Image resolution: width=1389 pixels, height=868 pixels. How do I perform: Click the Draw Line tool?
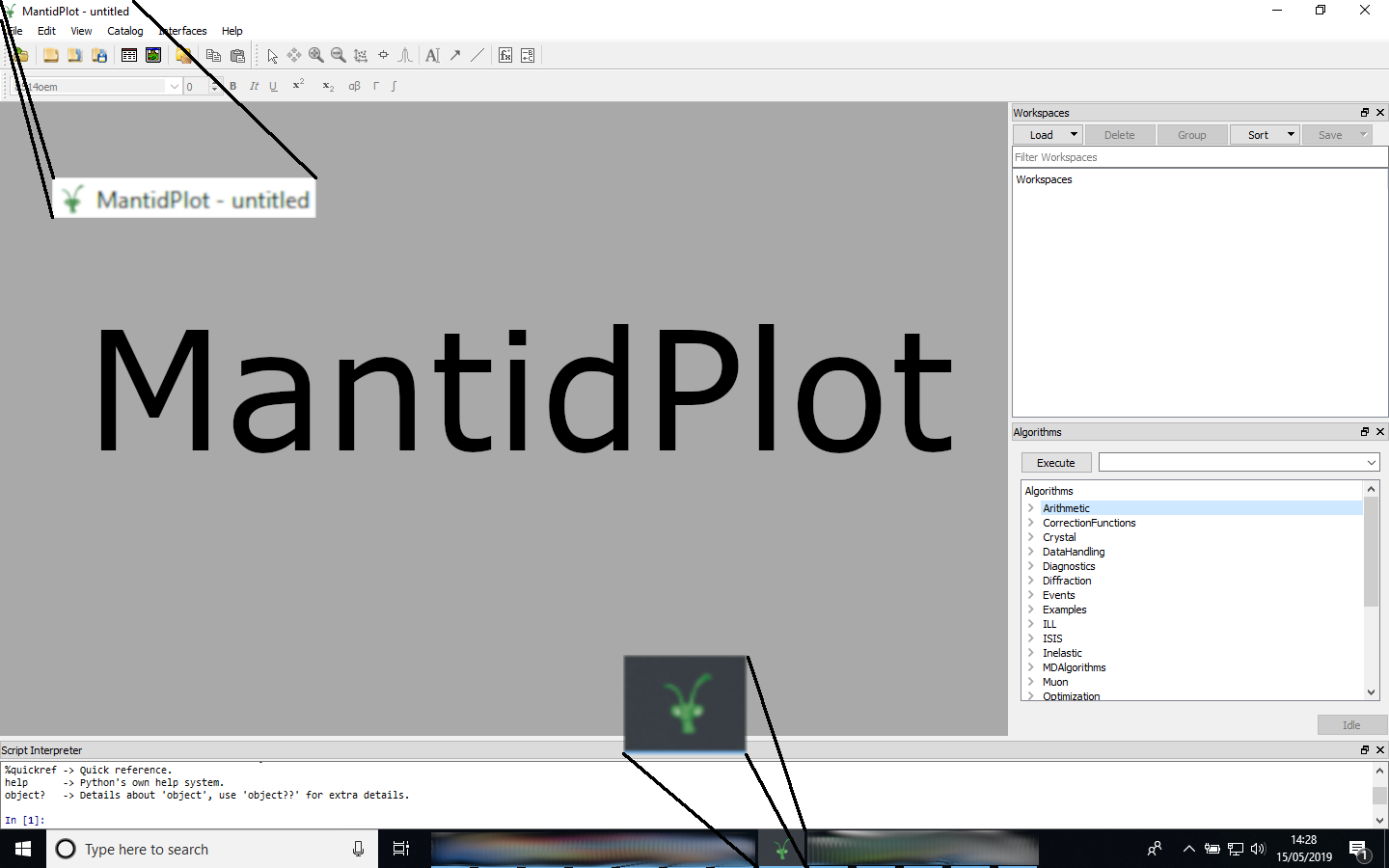pyautogui.click(x=477, y=56)
